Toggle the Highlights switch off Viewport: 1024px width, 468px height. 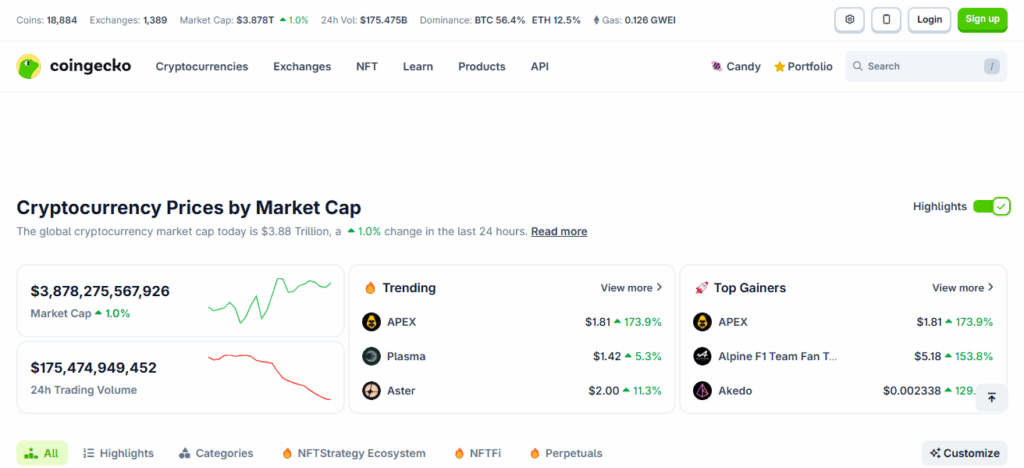pyautogui.click(x=991, y=206)
